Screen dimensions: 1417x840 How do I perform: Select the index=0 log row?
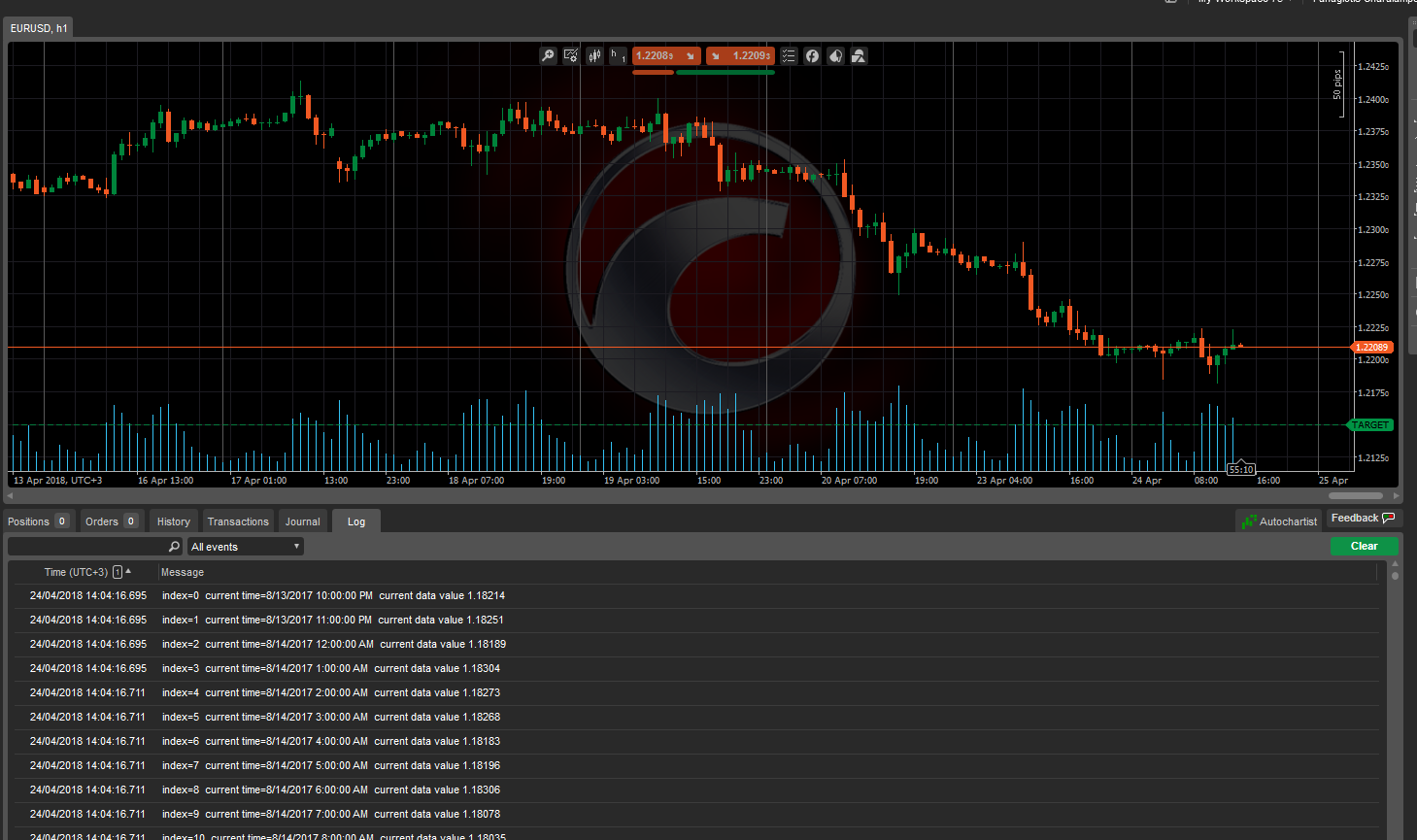tap(697, 596)
